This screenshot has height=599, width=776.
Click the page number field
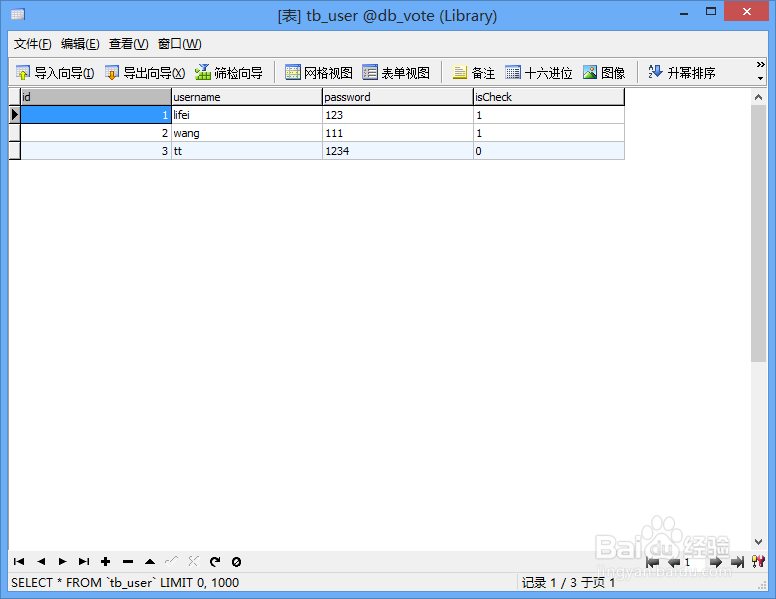pyautogui.click(x=694, y=562)
